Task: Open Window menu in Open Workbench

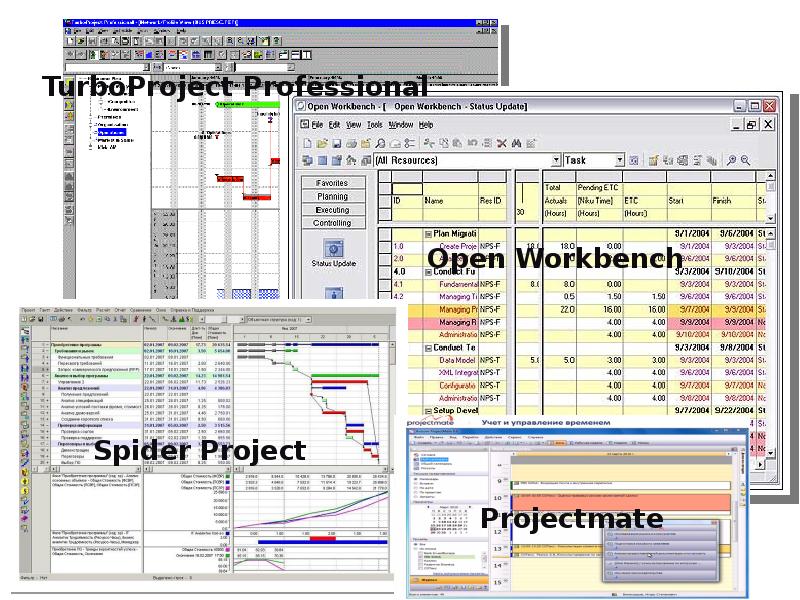Action: click(401, 124)
